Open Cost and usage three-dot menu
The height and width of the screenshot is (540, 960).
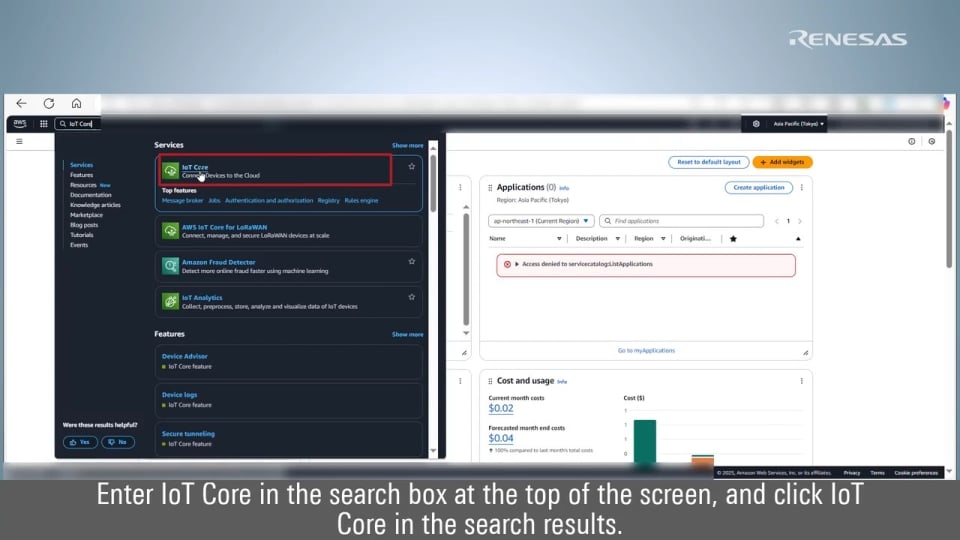click(x=801, y=381)
